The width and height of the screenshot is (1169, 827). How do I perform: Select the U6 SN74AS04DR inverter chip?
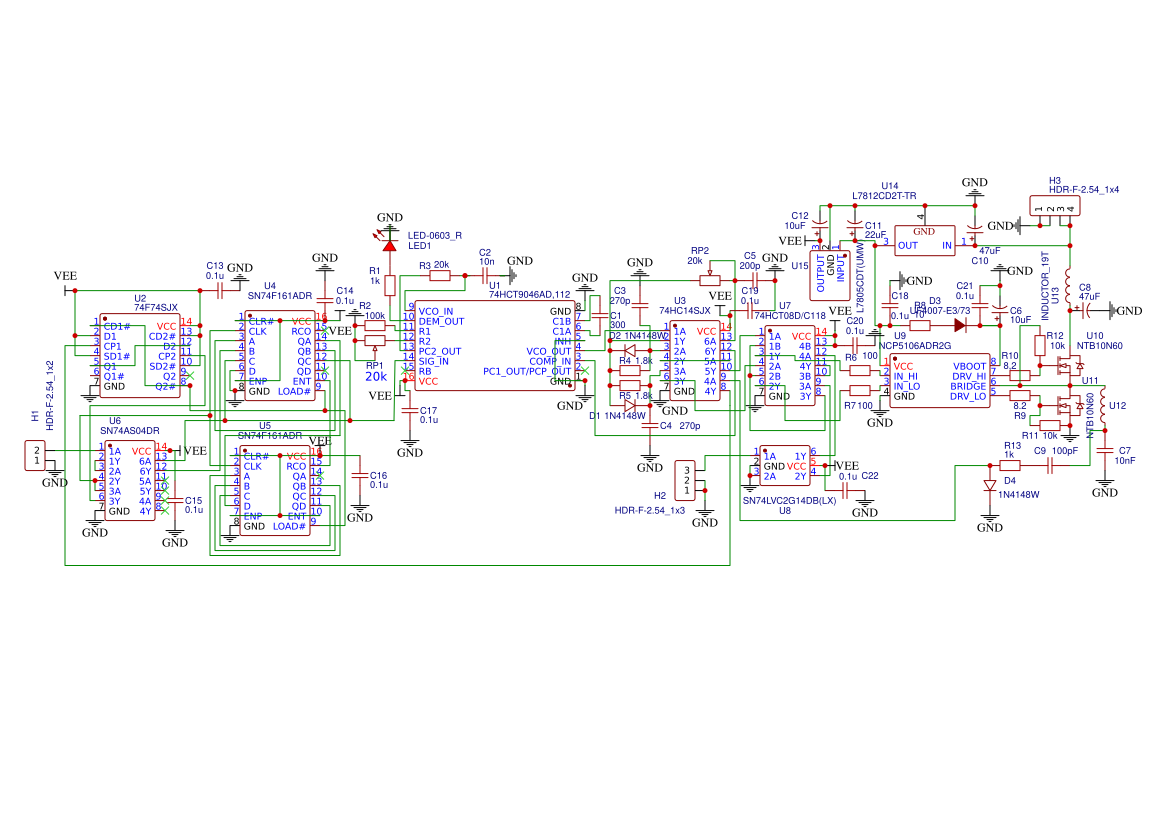tap(130, 480)
